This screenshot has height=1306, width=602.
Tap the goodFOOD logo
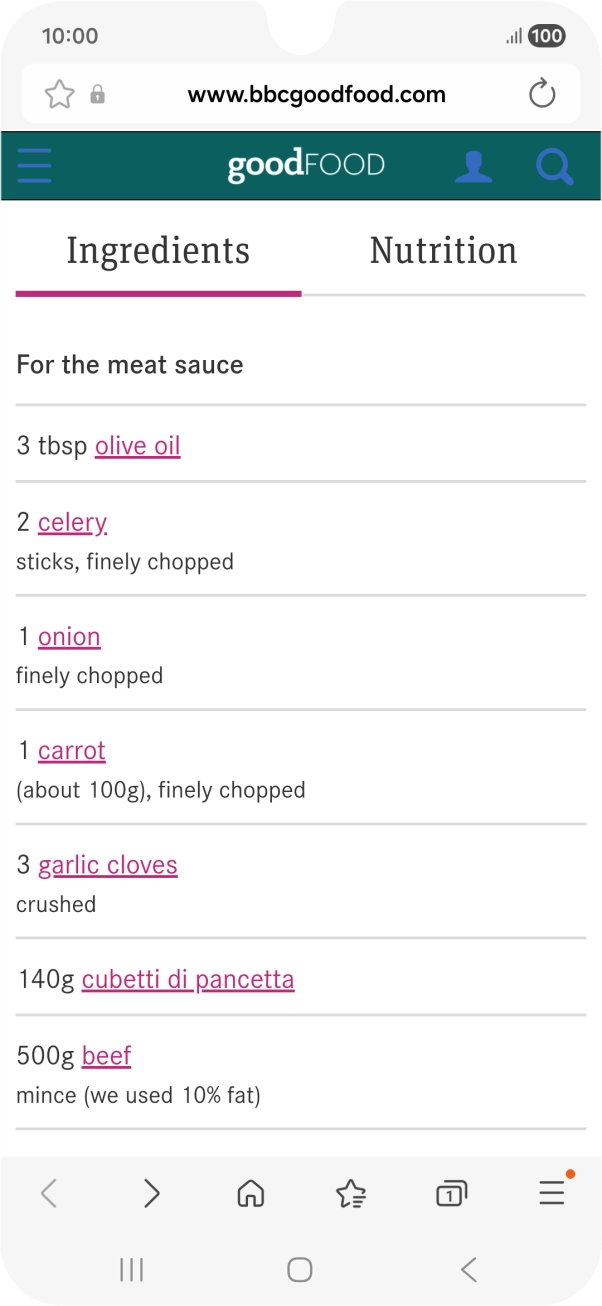click(305, 166)
